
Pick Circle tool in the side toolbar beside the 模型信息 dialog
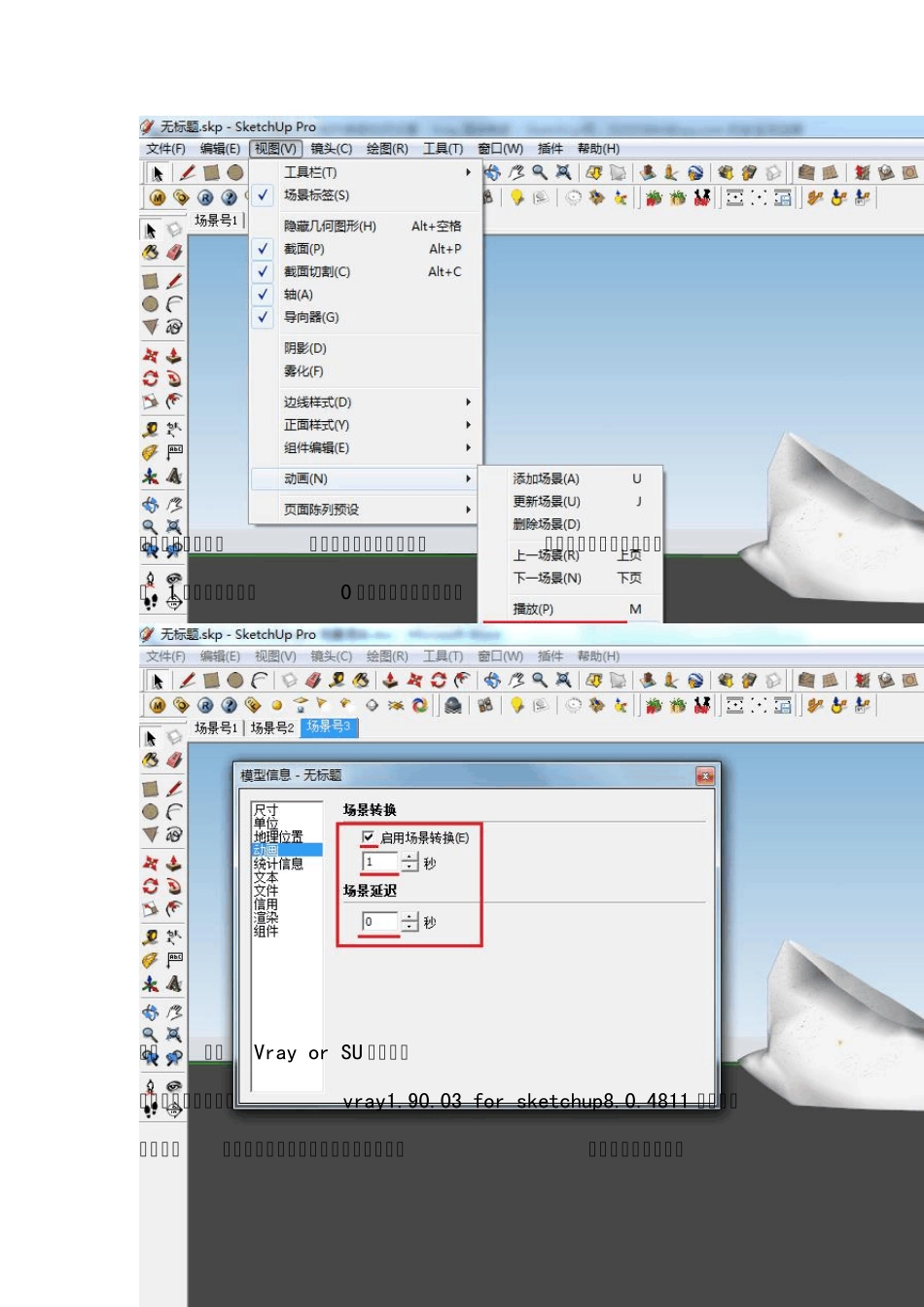(151, 812)
